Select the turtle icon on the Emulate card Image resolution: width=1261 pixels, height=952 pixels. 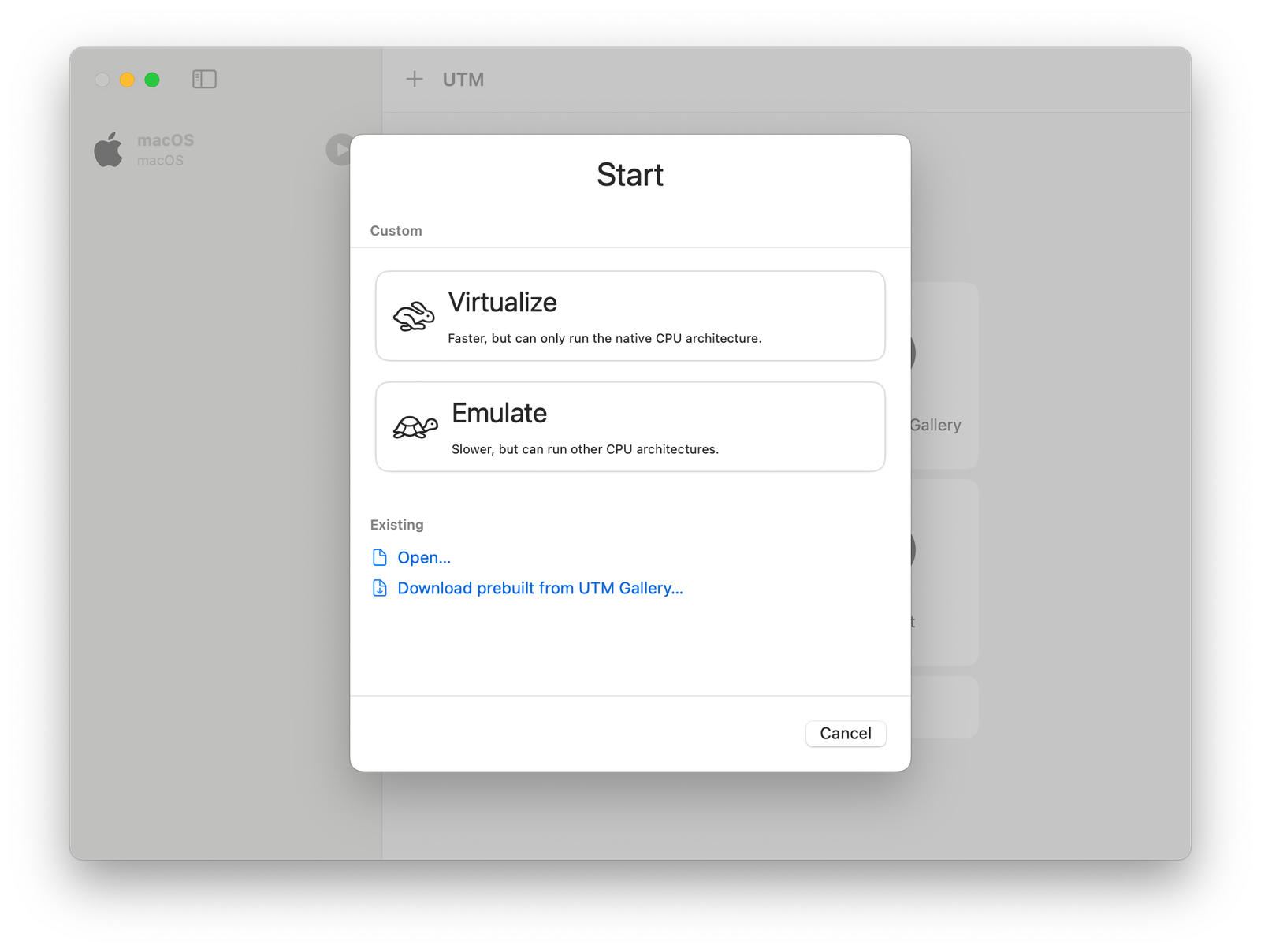[x=413, y=426]
